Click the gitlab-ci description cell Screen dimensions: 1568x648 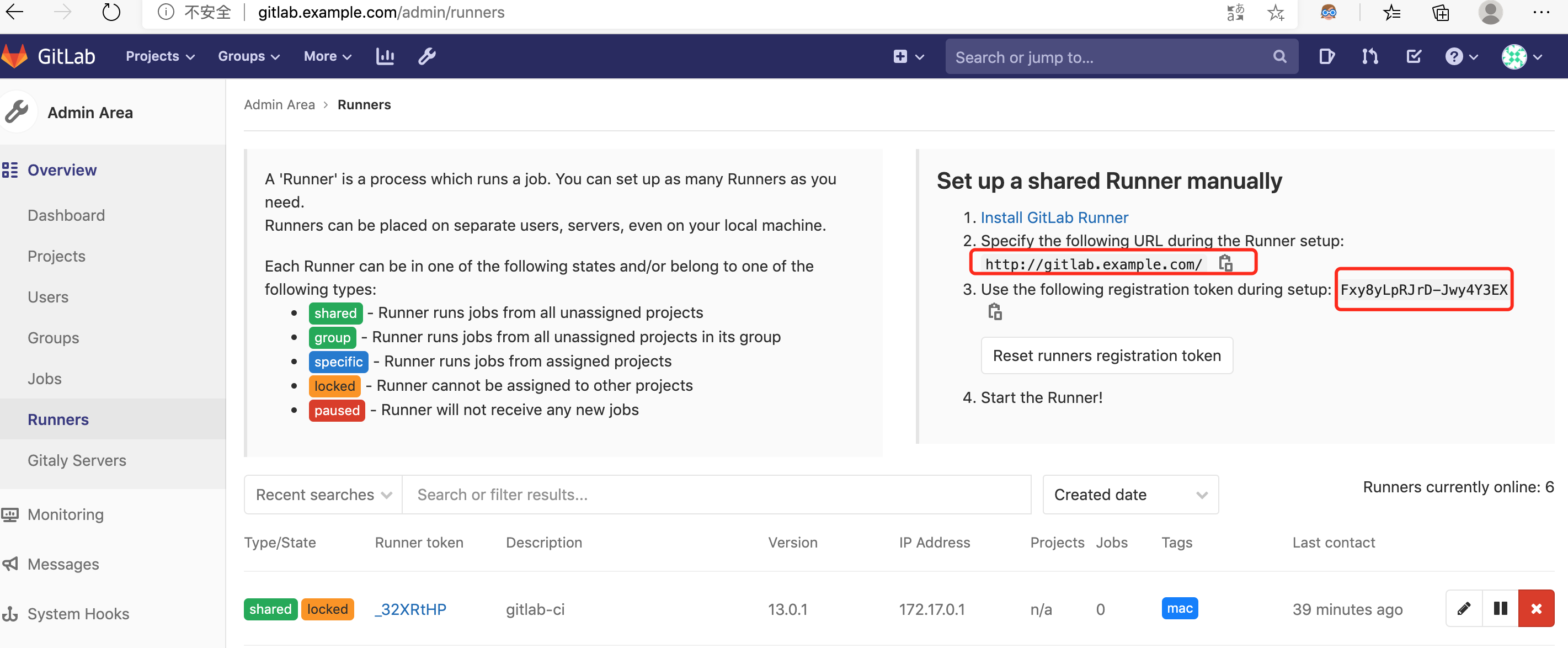click(535, 609)
